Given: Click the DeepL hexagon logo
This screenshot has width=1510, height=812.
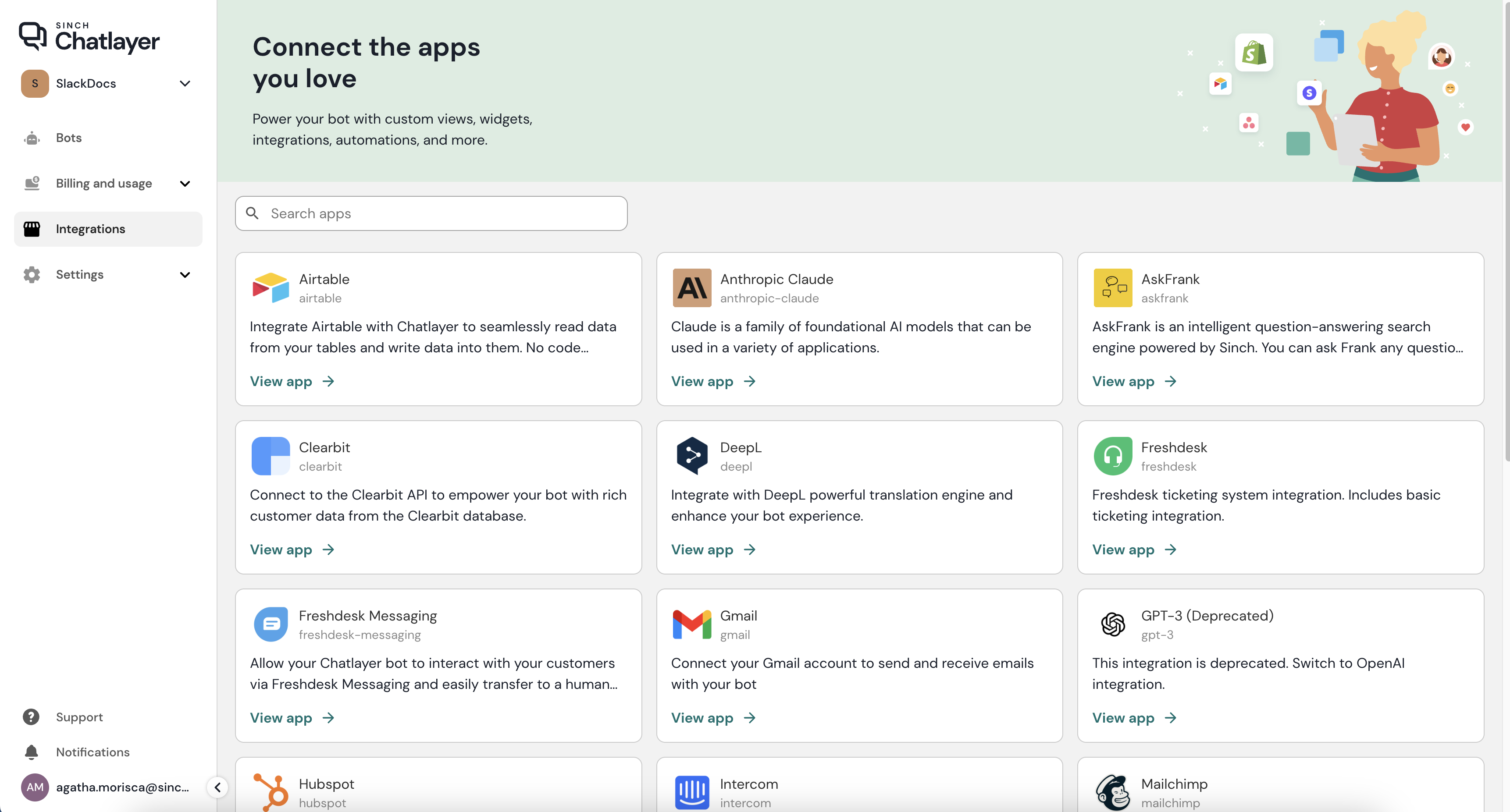Looking at the screenshot, I should pyautogui.click(x=692, y=455).
